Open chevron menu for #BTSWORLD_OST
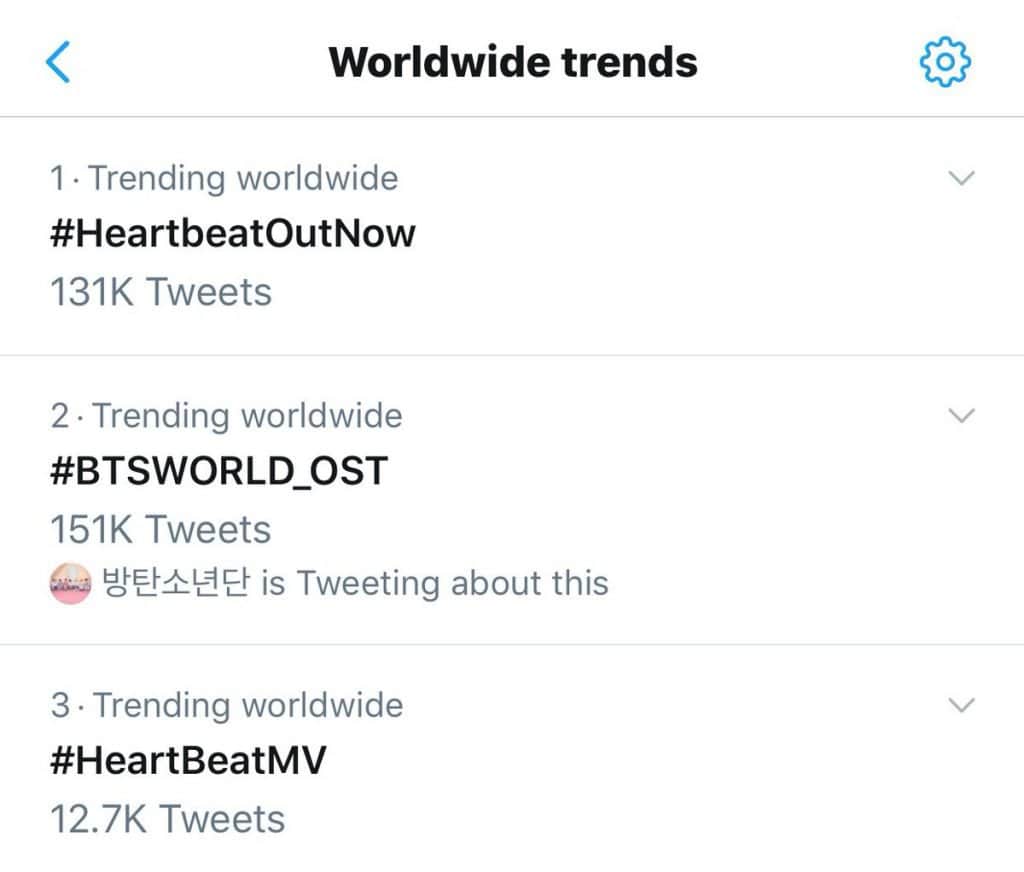 tap(960, 416)
